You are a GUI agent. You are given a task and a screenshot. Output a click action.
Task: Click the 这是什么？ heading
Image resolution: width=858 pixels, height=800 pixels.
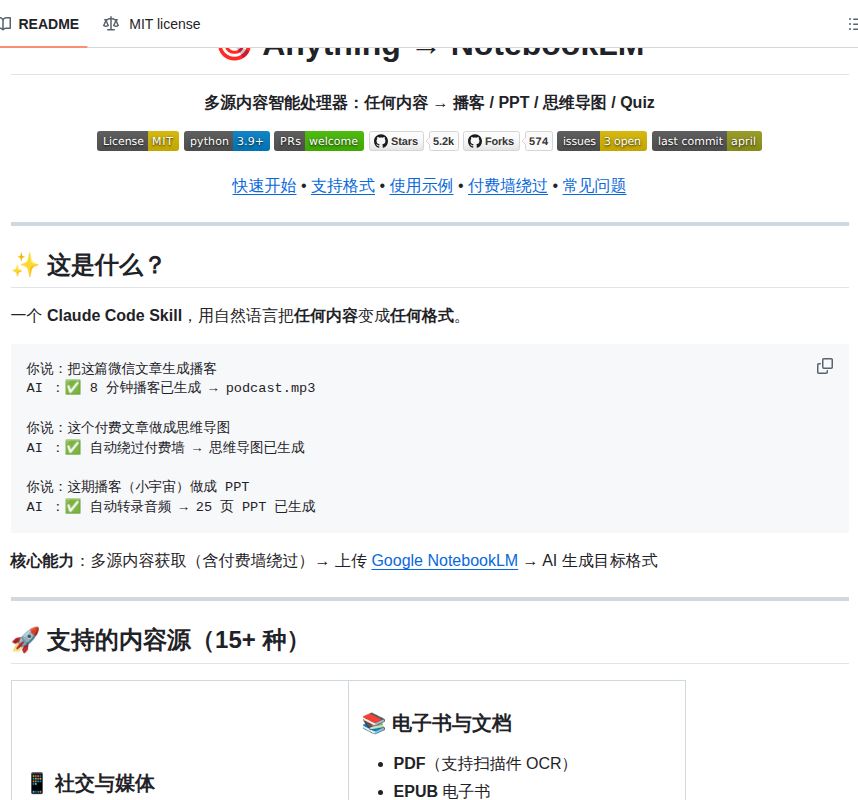coord(105,265)
